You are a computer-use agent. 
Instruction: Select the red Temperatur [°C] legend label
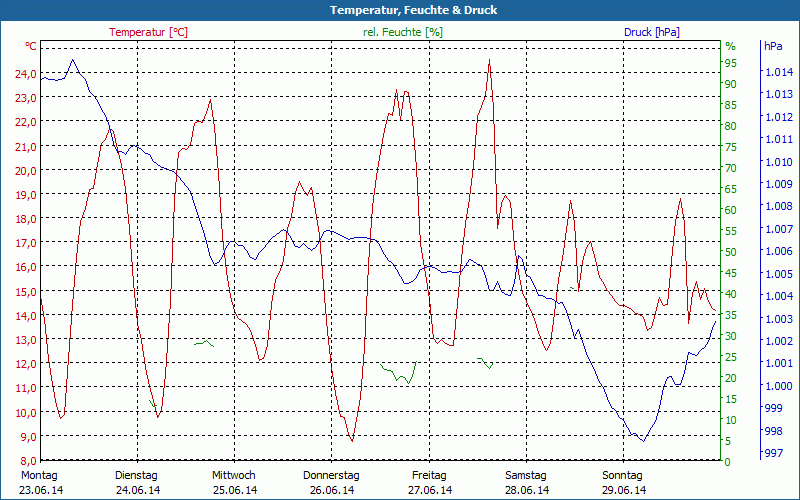[148, 32]
